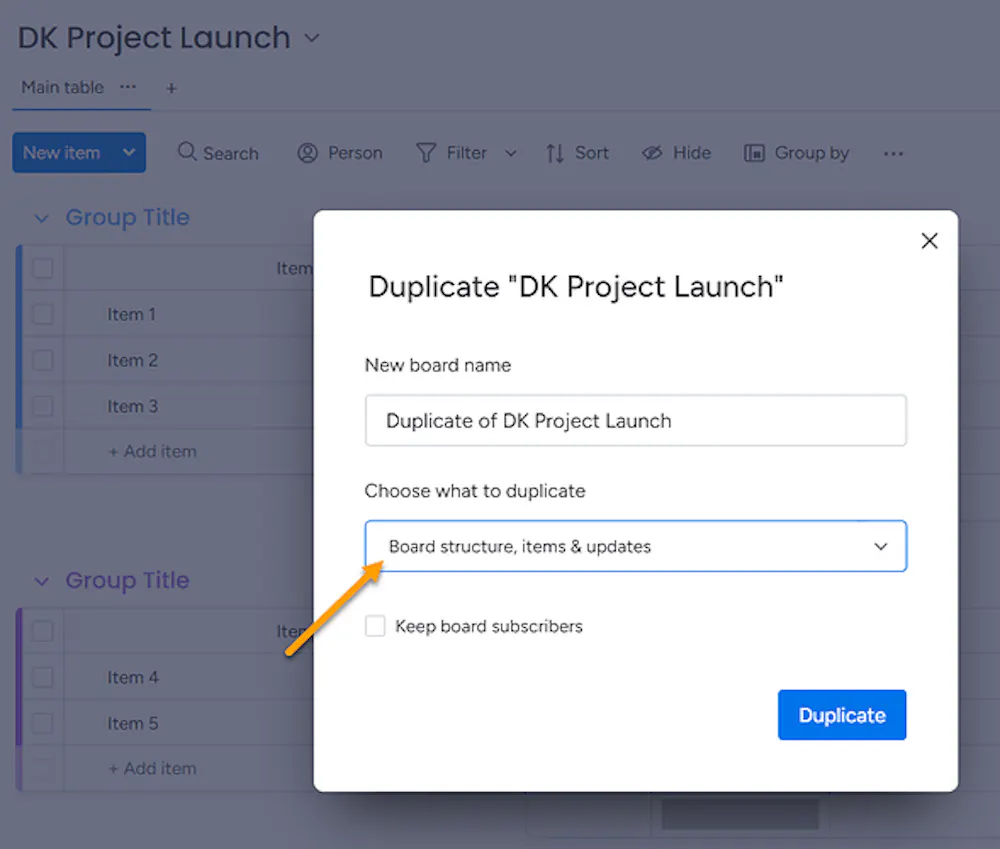This screenshot has width=1000, height=849.
Task: Open Sort options
Action: pos(577,153)
